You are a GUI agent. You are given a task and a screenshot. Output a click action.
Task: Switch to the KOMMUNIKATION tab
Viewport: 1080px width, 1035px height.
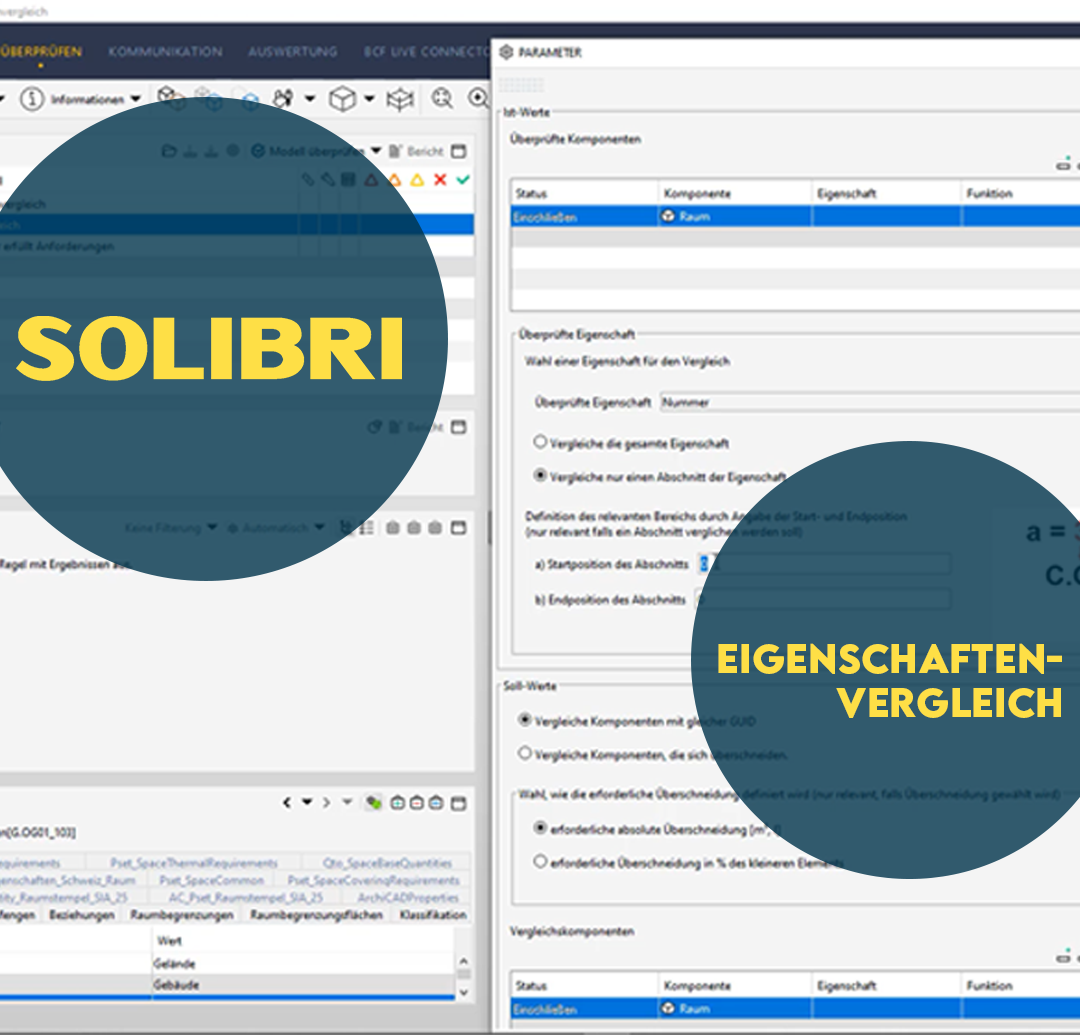pyautogui.click(x=165, y=52)
